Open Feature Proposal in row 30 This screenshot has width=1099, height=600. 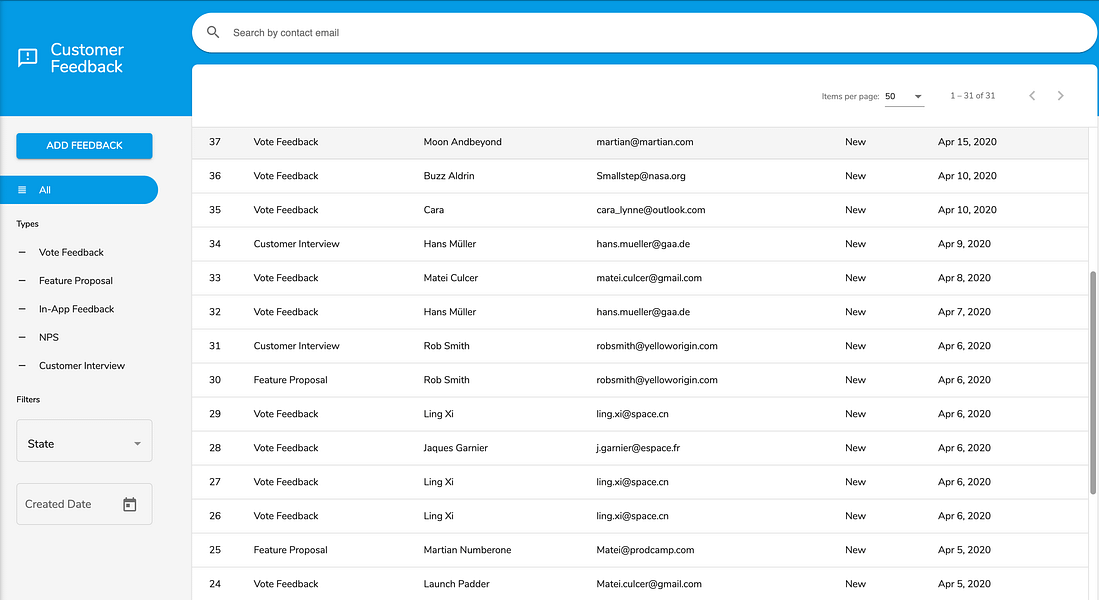[290, 380]
